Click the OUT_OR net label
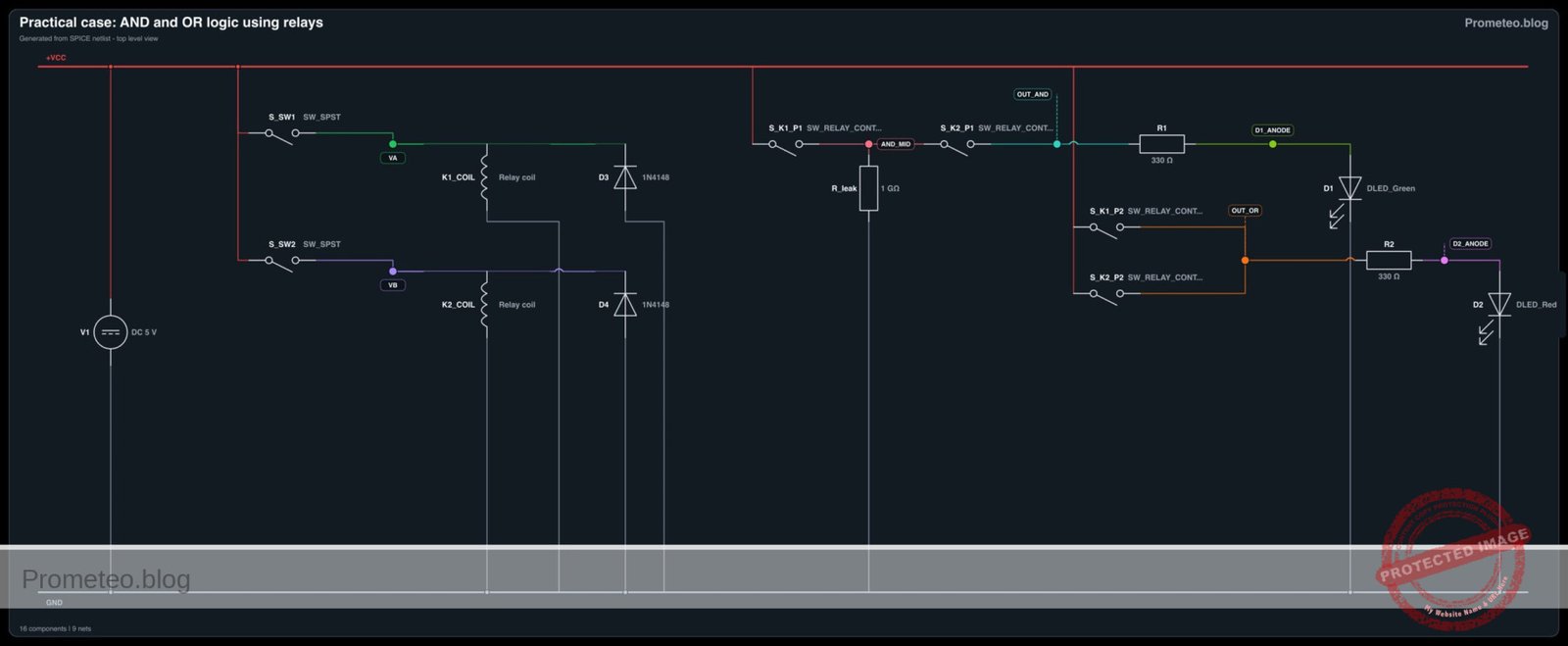Image resolution: width=1568 pixels, height=646 pixels. (x=1246, y=211)
